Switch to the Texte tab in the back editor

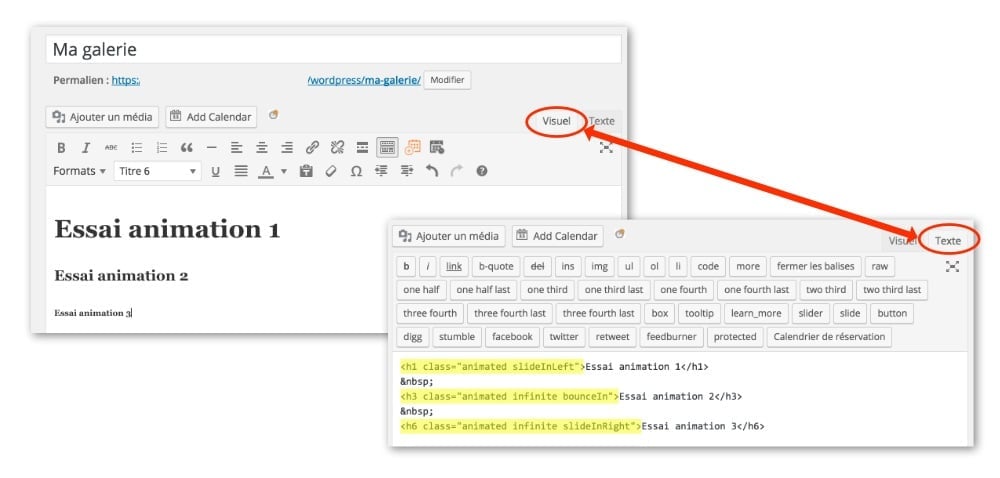click(x=601, y=120)
